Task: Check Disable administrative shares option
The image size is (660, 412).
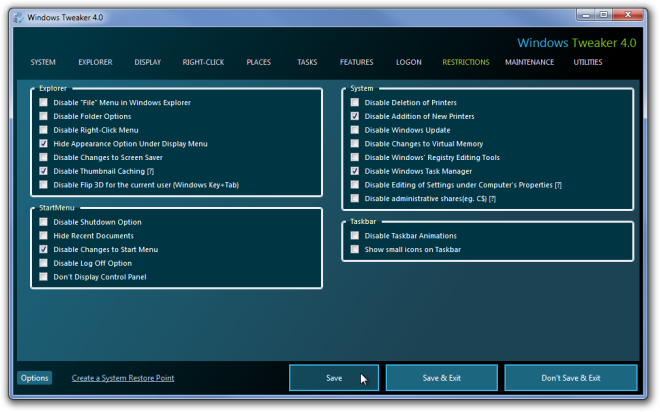Action: (355, 198)
